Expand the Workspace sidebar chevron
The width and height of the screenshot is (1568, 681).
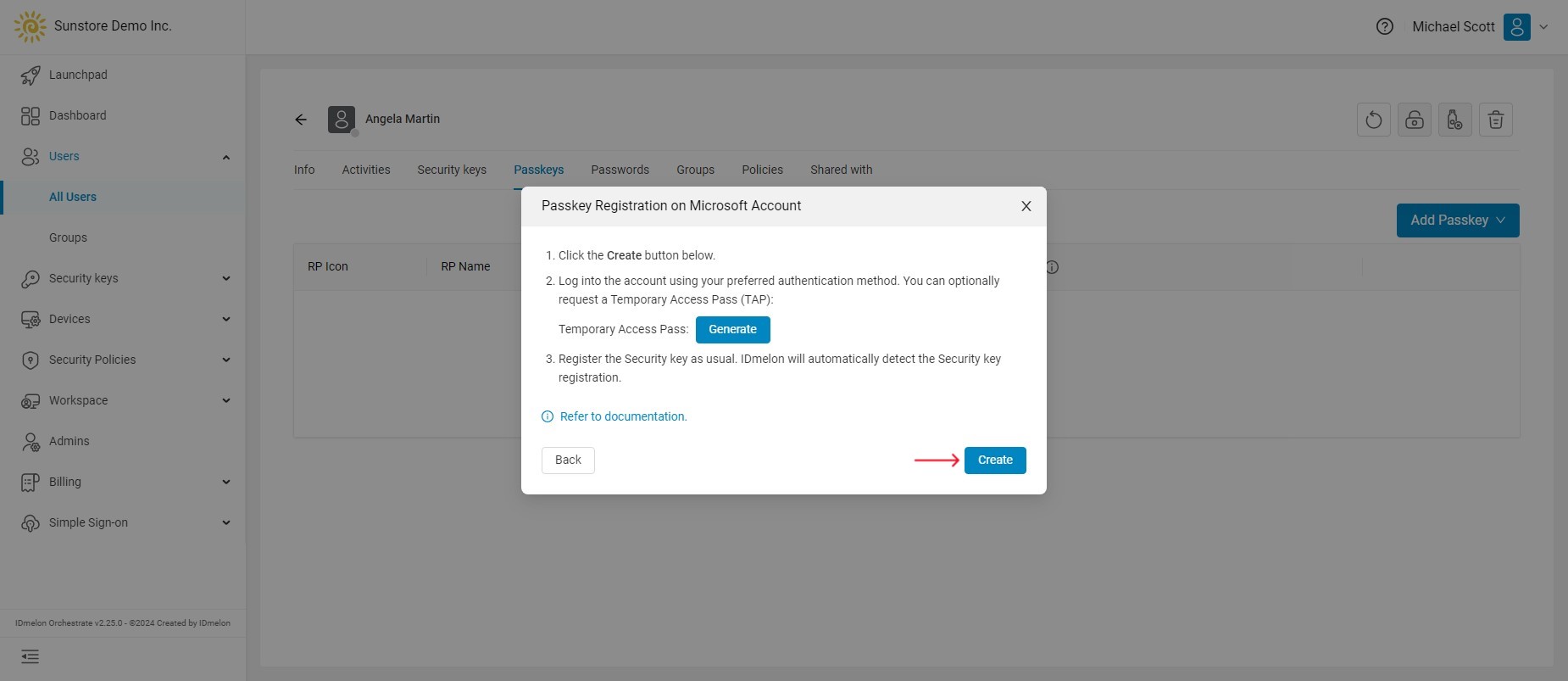pos(226,401)
